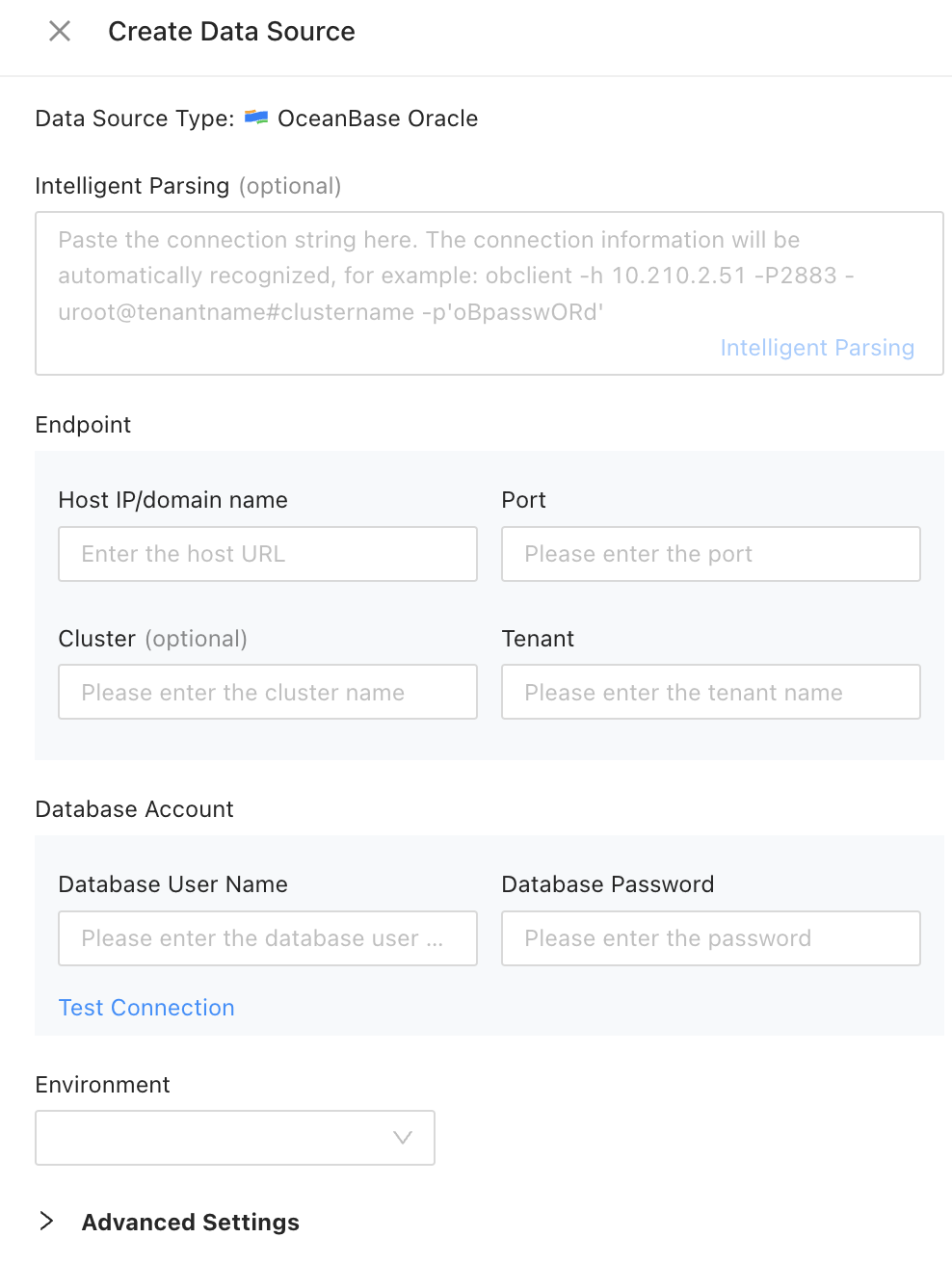This screenshot has width=952, height=1264.
Task: Click the Advanced Settings disclosure arrow
Action: tap(45, 1221)
